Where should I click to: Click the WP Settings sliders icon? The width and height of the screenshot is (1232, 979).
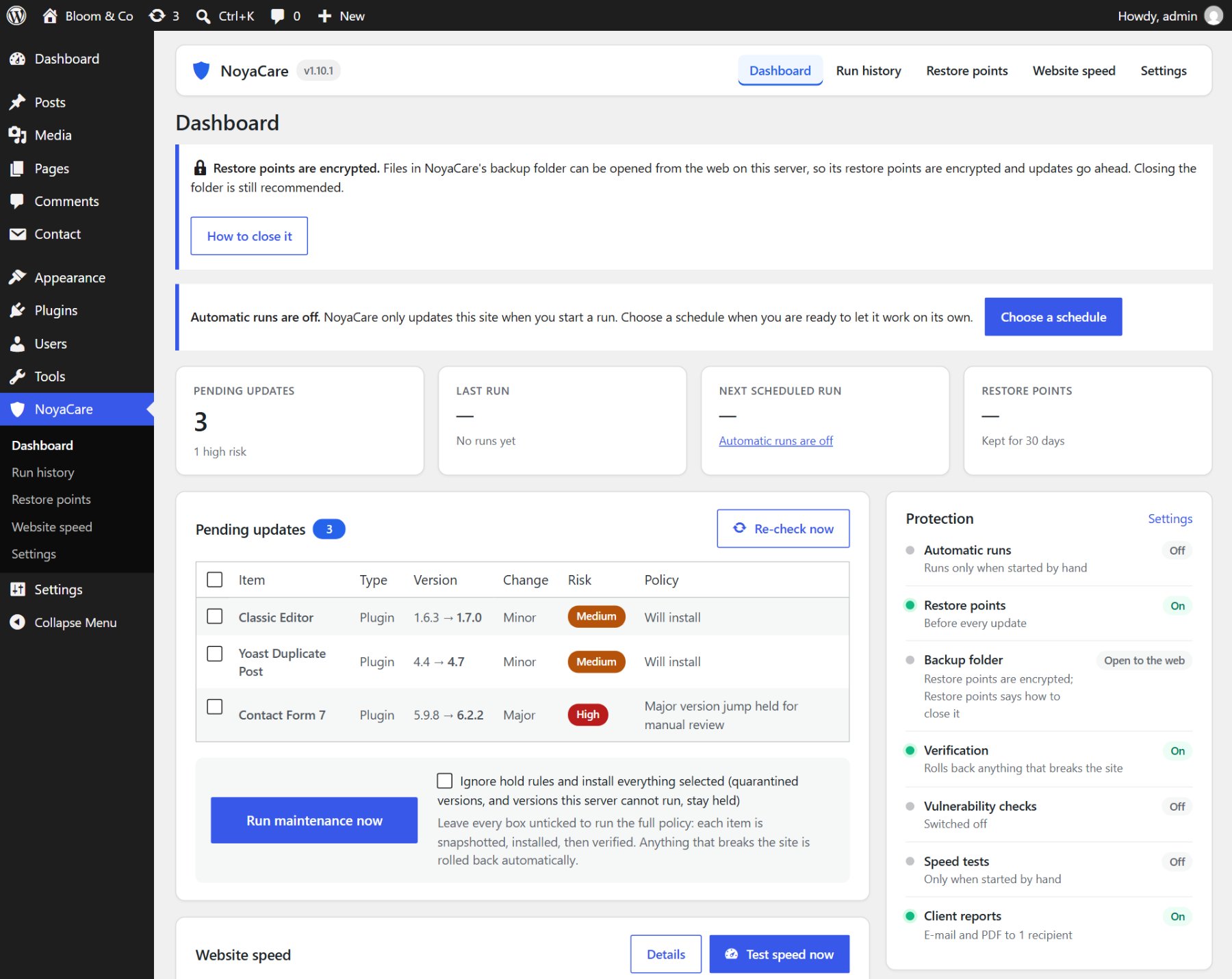click(x=18, y=589)
